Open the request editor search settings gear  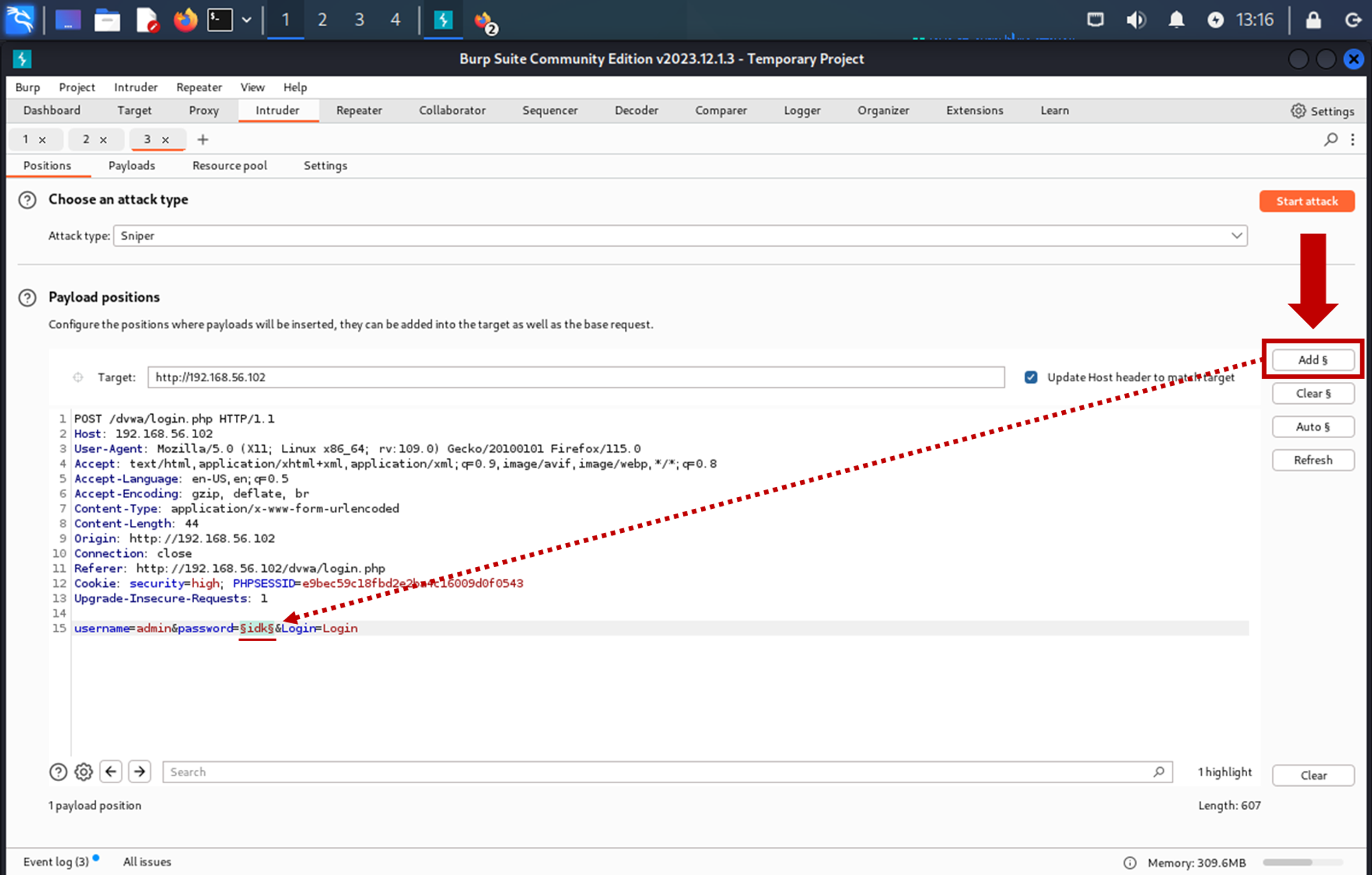[84, 772]
